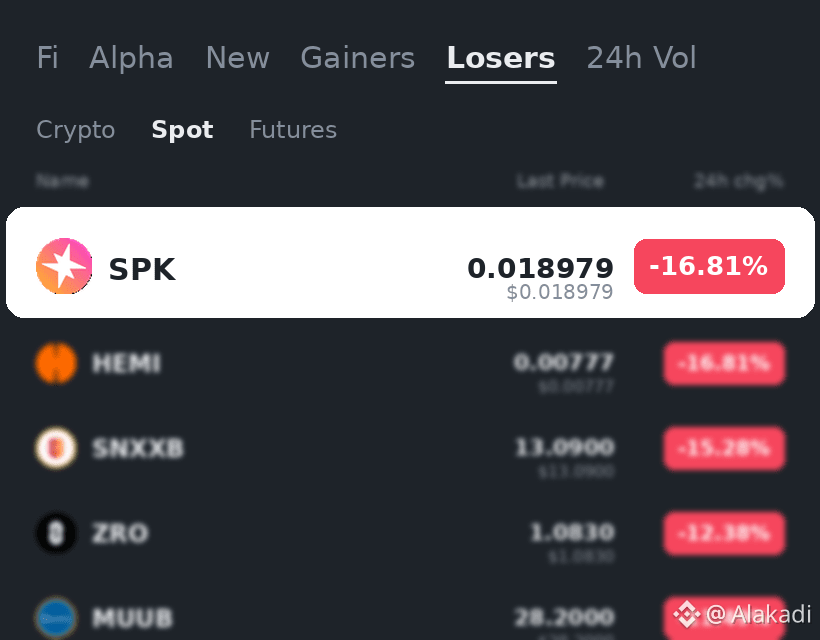Click the SPK star coin icon
820x640 pixels.
coord(64,266)
